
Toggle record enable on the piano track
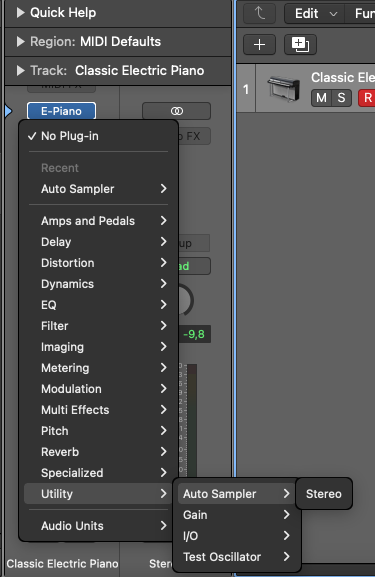point(367,98)
